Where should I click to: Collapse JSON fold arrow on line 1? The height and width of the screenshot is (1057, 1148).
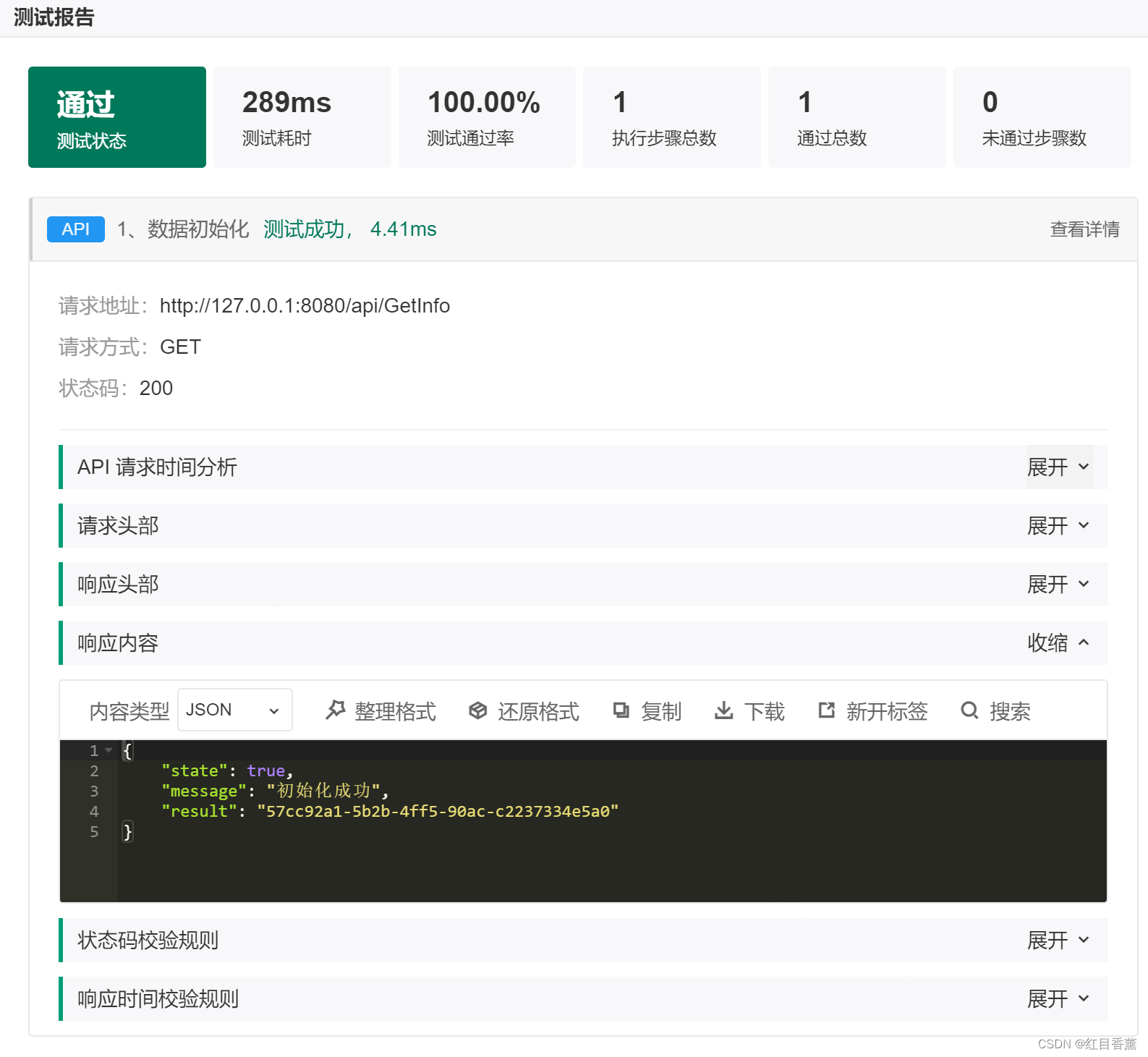[109, 750]
